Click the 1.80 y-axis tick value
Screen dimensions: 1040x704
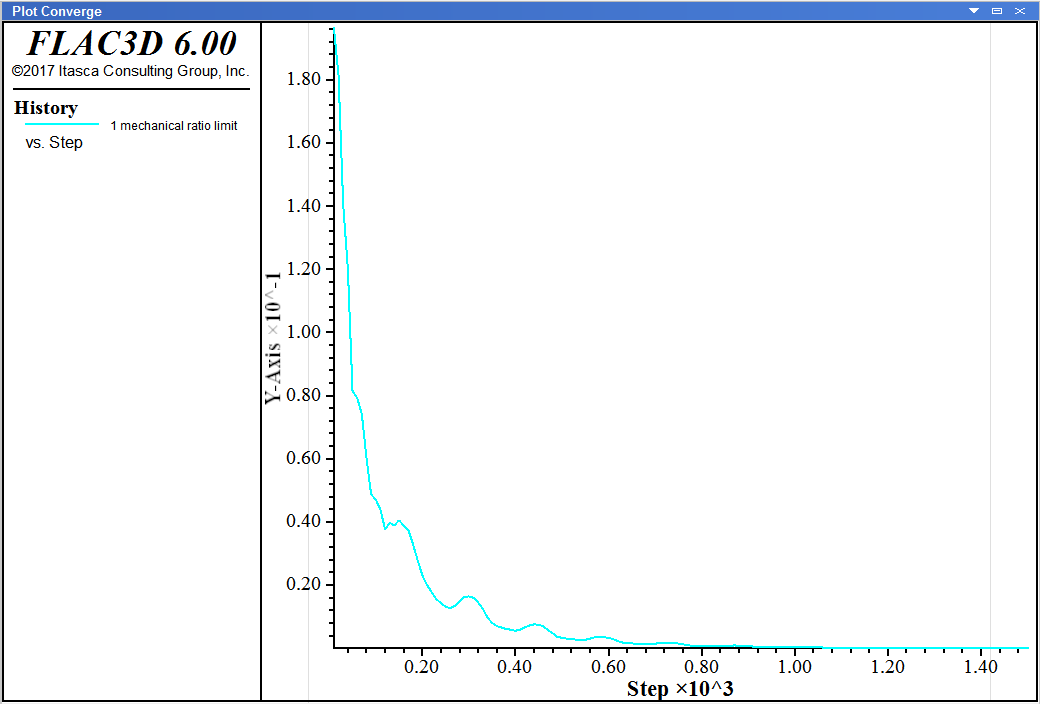point(303,80)
